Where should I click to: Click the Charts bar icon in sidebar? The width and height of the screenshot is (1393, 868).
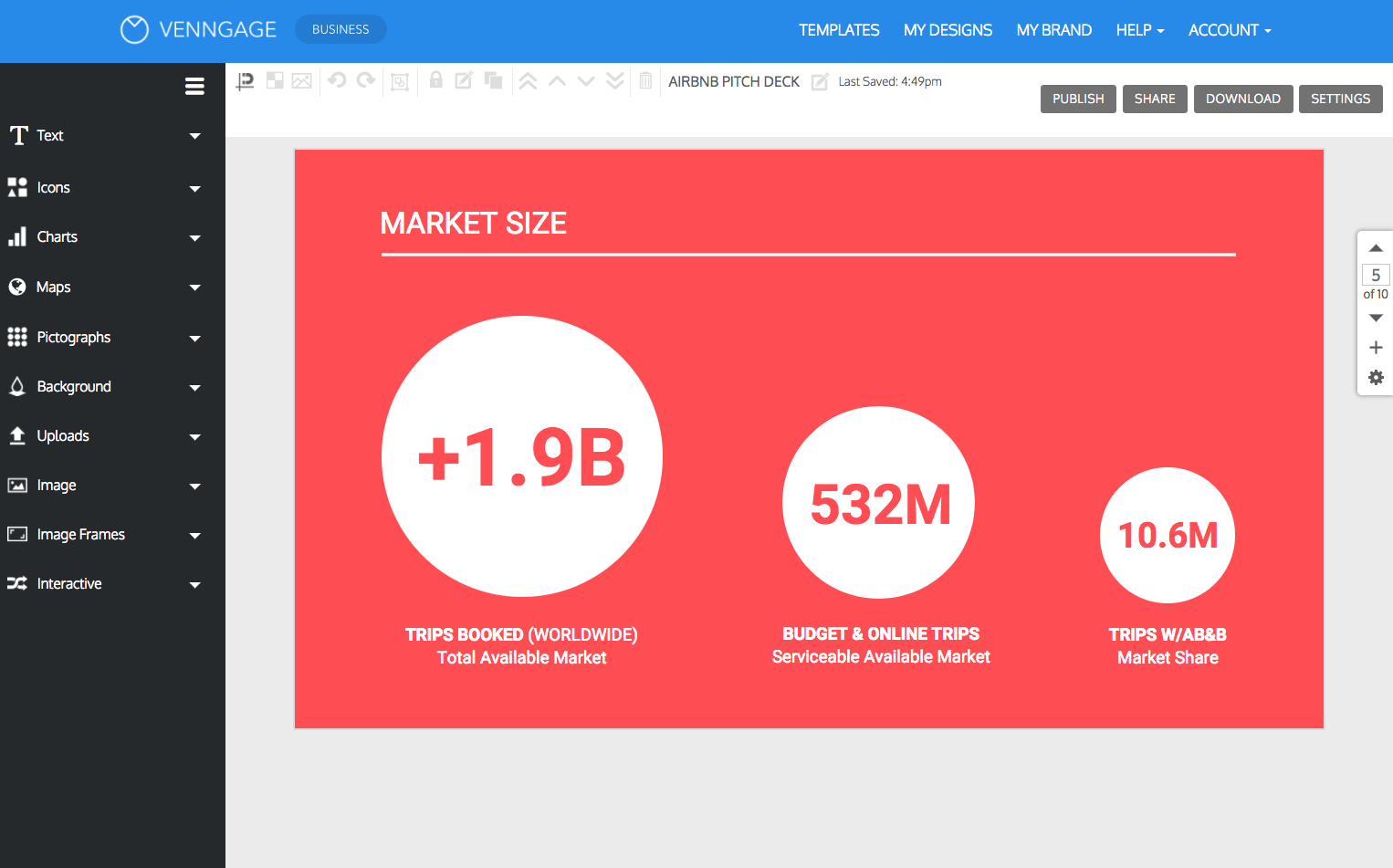pyautogui.click(x=17, y=237)
